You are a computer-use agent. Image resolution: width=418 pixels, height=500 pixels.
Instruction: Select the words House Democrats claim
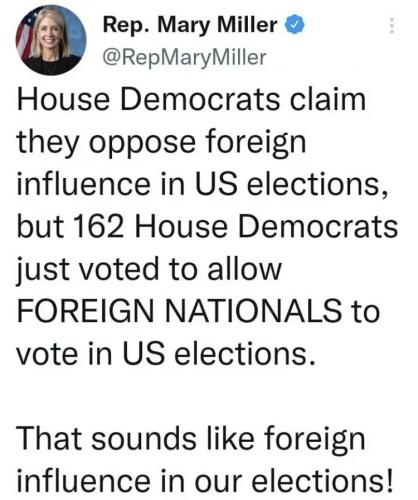tap(191, 100)
